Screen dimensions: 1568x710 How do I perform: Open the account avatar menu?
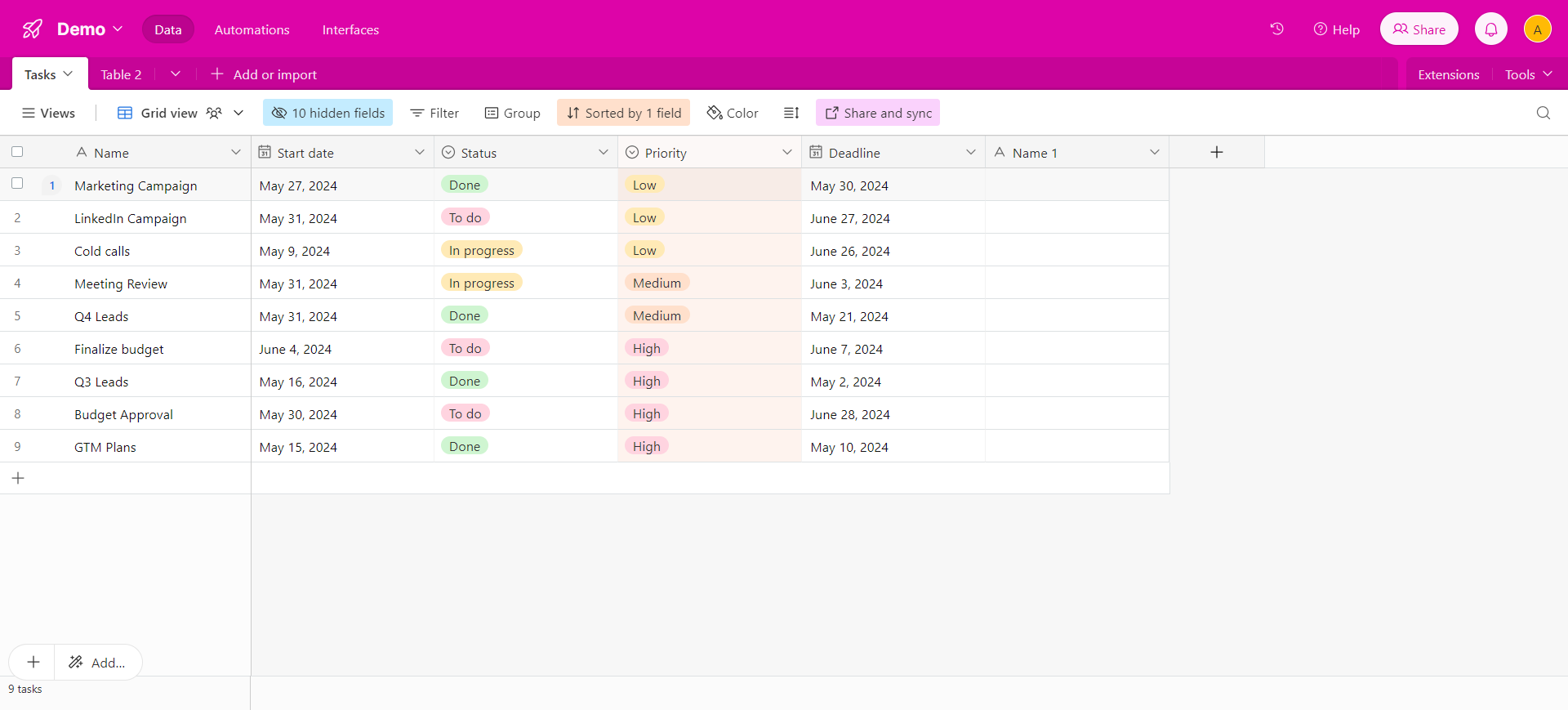click(1538, 29)
